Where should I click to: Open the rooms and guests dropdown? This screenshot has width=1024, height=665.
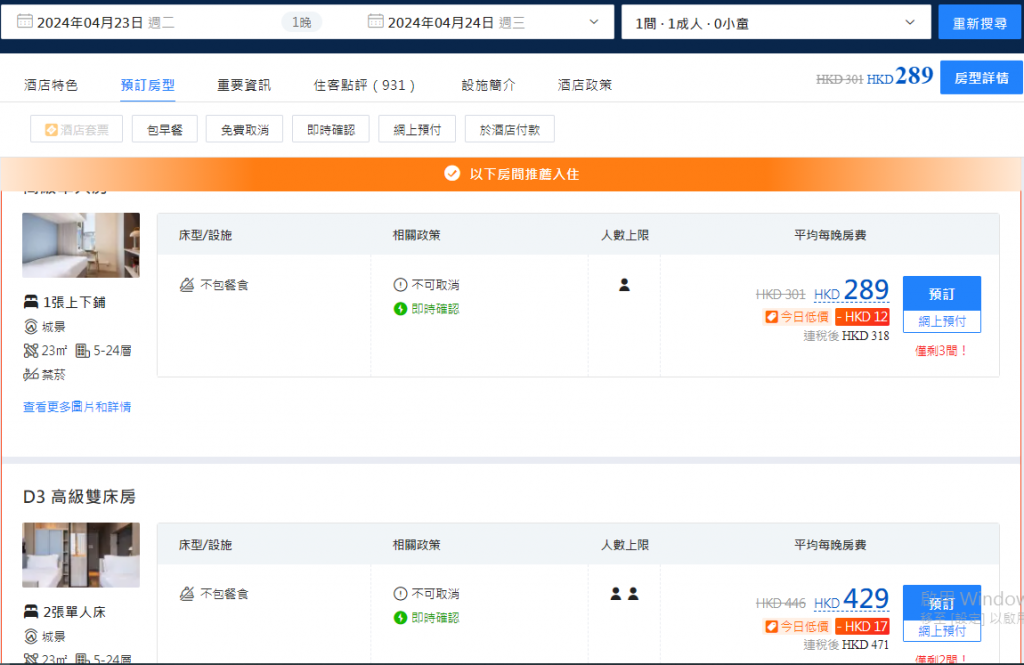pyautogui.click(x=776, y=23)
